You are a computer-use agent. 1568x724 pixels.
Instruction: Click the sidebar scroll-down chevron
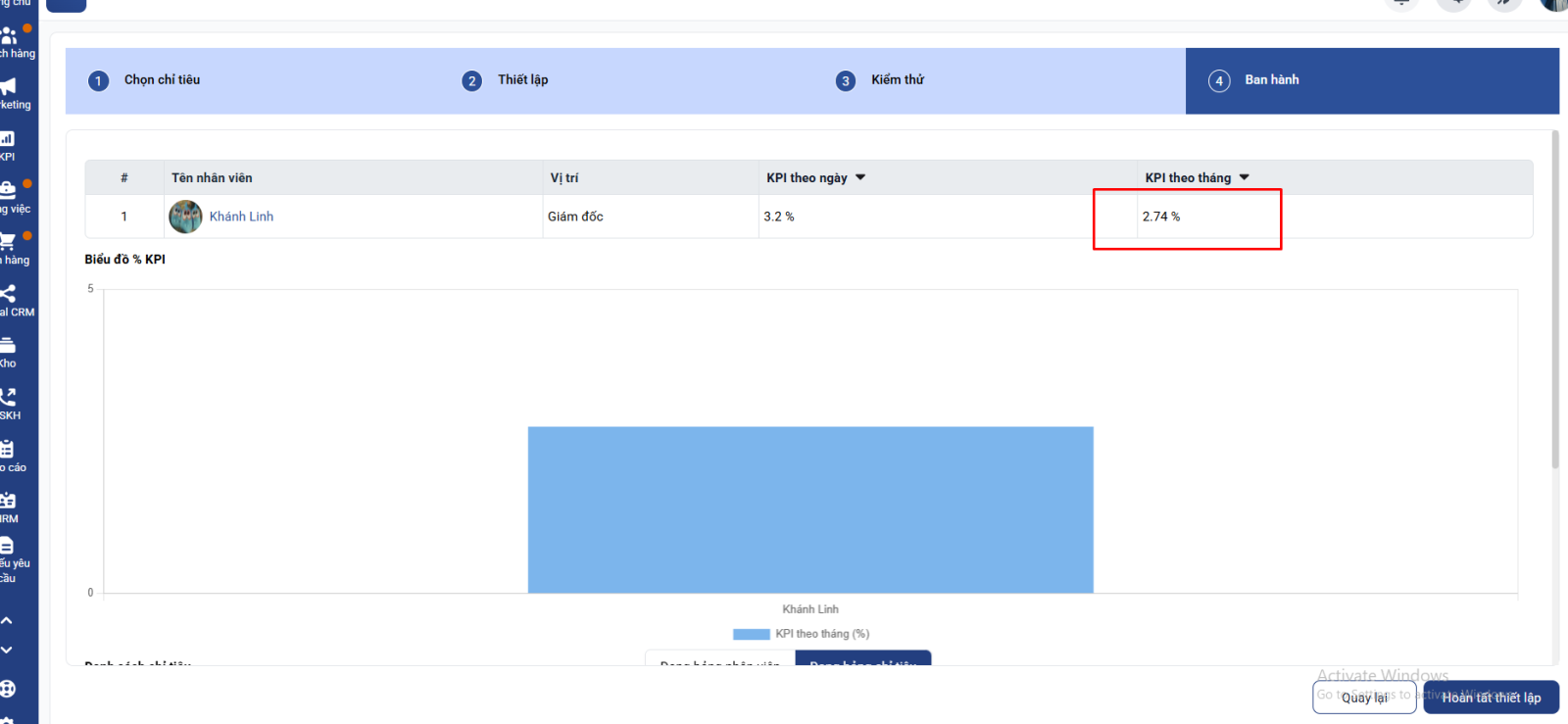[7, 650]
